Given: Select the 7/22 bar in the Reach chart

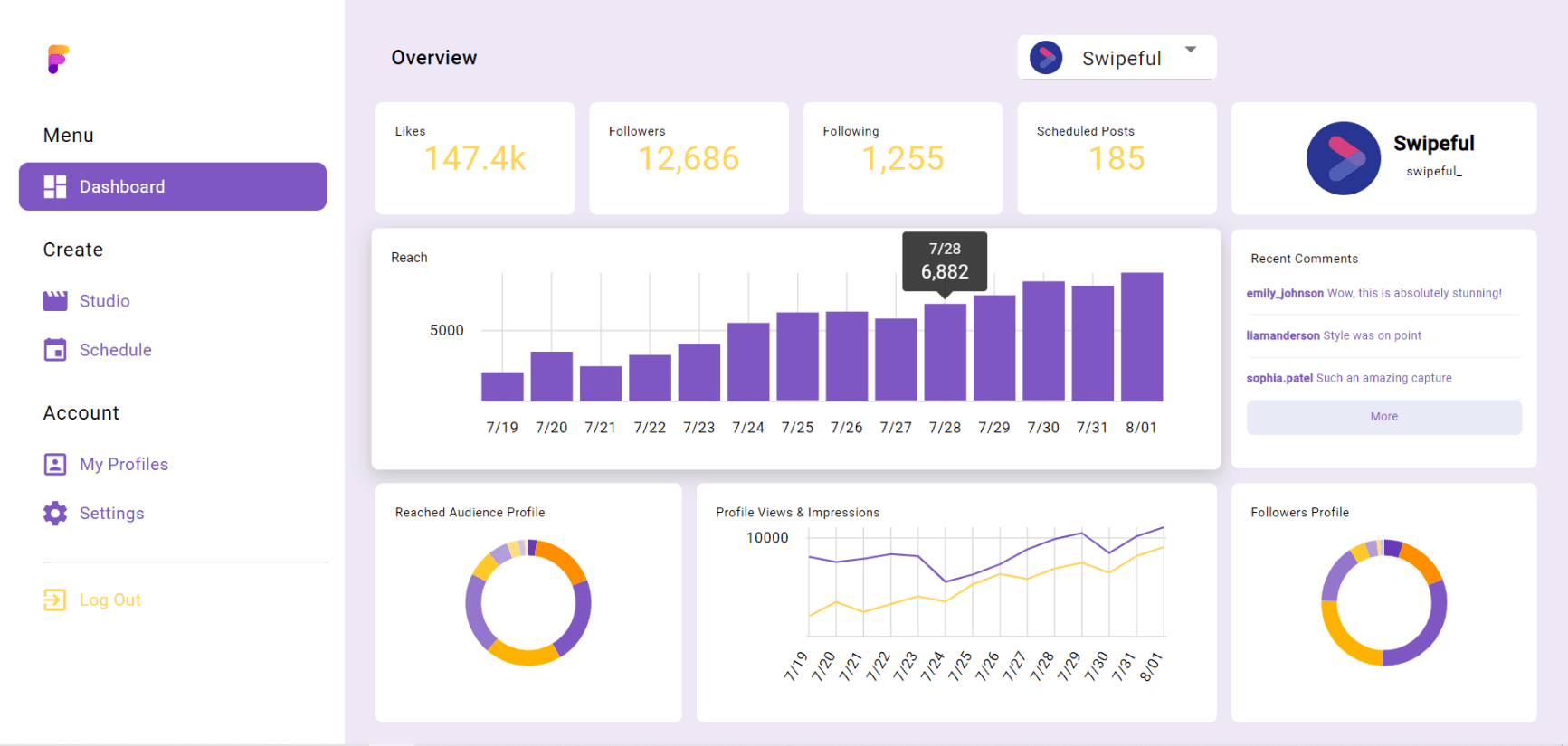Looking at the screenshot, I should (650, 378).
